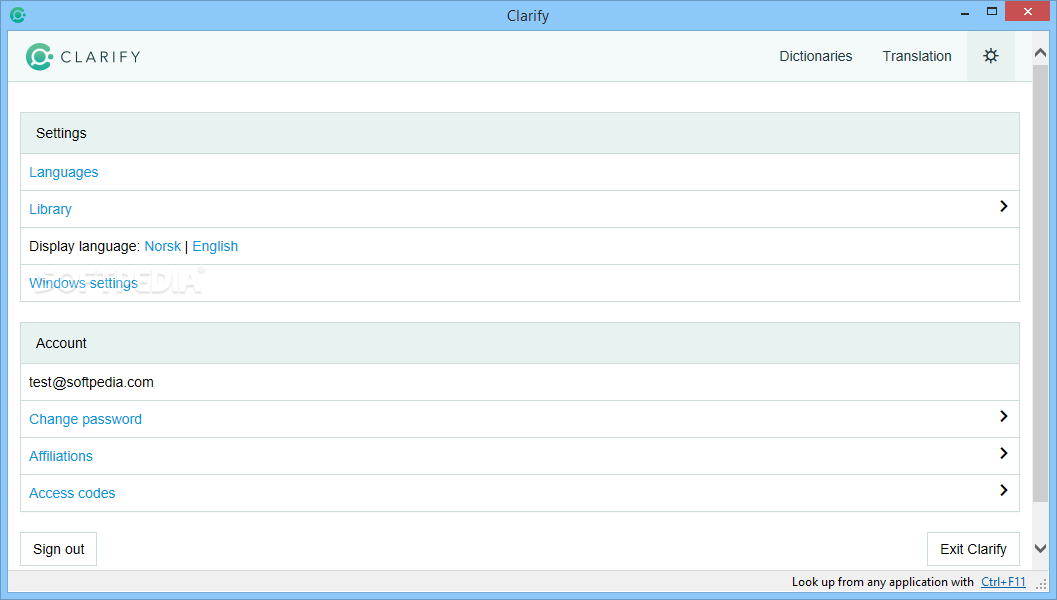Click the window resize grip corner
Screen dimensions: 1057x600
(x=1041, y=584)
